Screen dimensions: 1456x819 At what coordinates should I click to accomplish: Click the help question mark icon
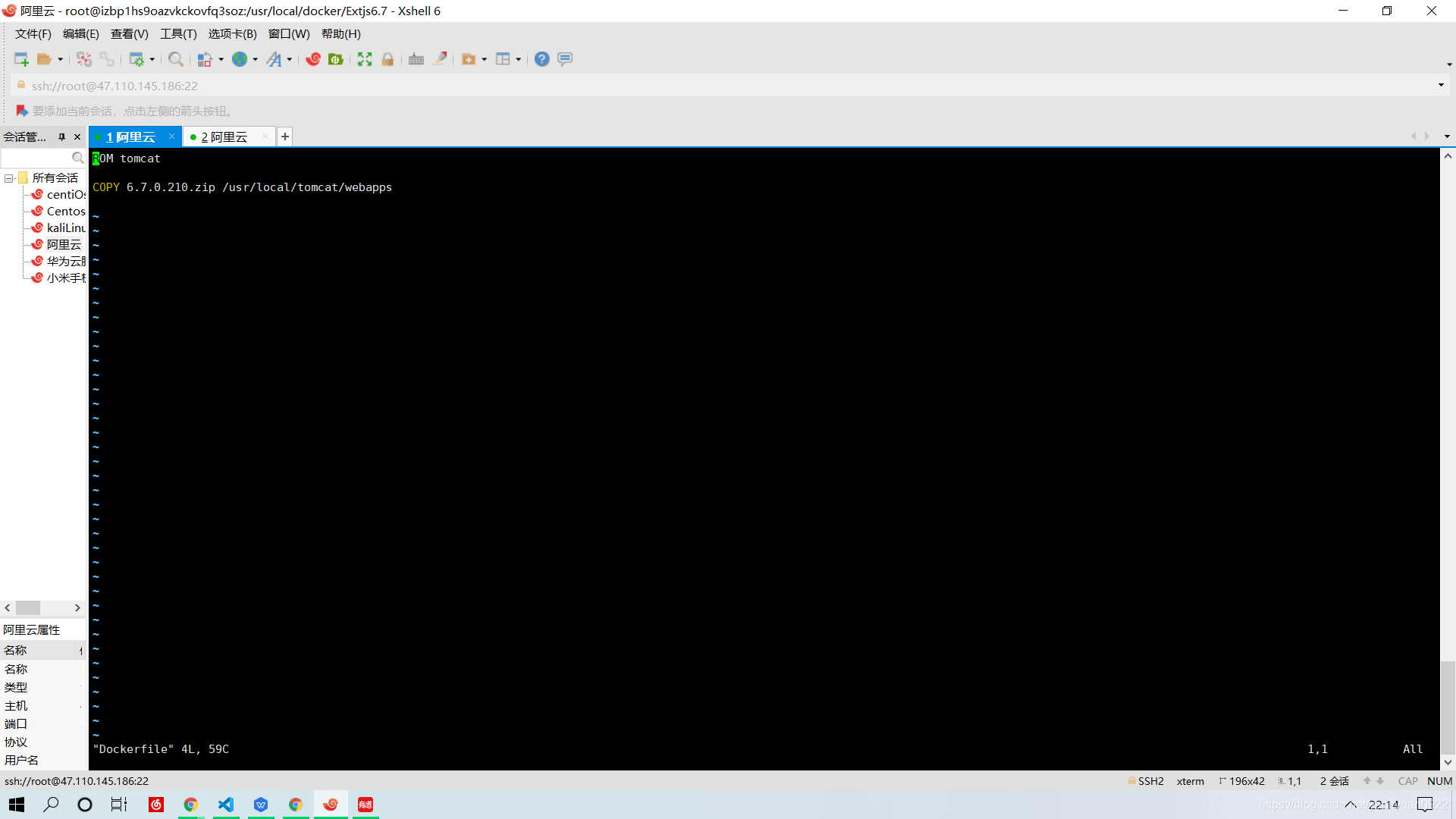(541, 59)
